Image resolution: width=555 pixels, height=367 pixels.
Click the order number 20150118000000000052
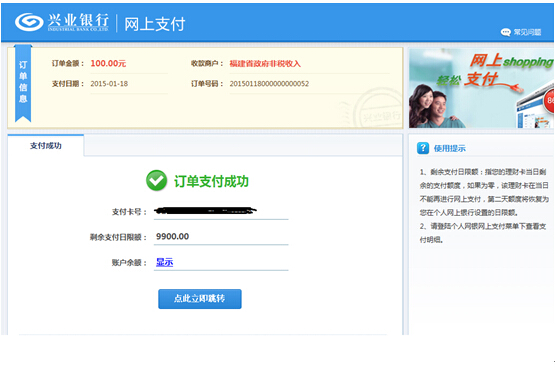[x=269, y=84]
